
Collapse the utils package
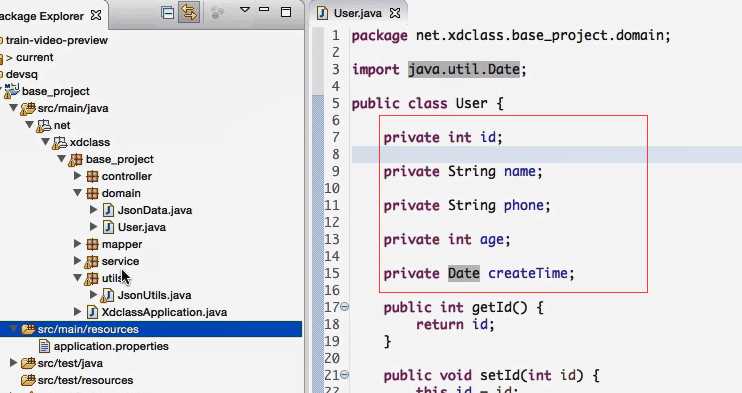coord(78,278)
